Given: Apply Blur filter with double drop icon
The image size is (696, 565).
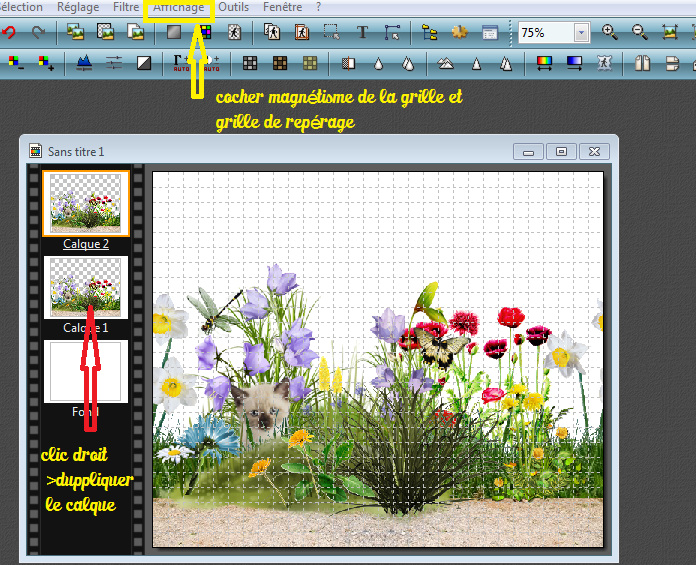Looking at the screenshot, I should point(408,63).
